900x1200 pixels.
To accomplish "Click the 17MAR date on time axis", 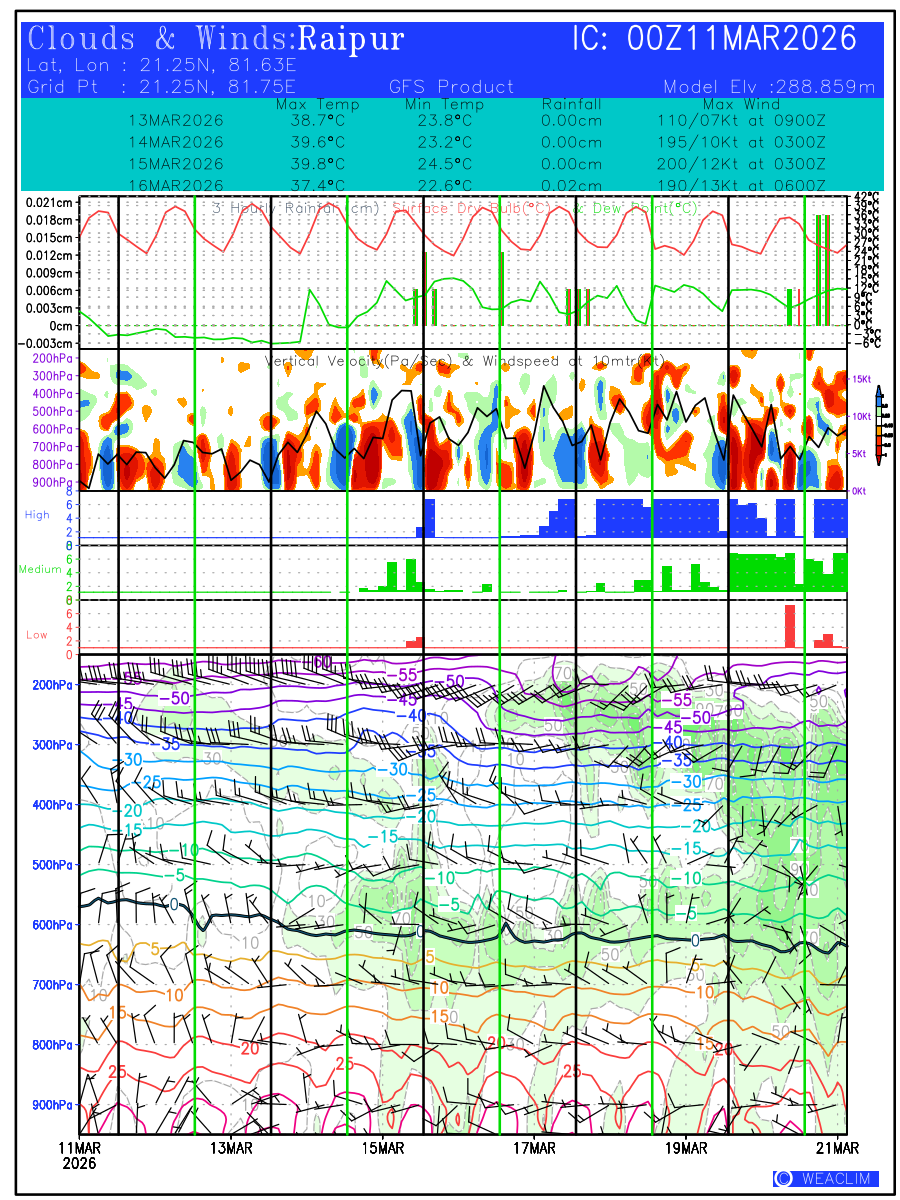I will tap(535, 1146).
